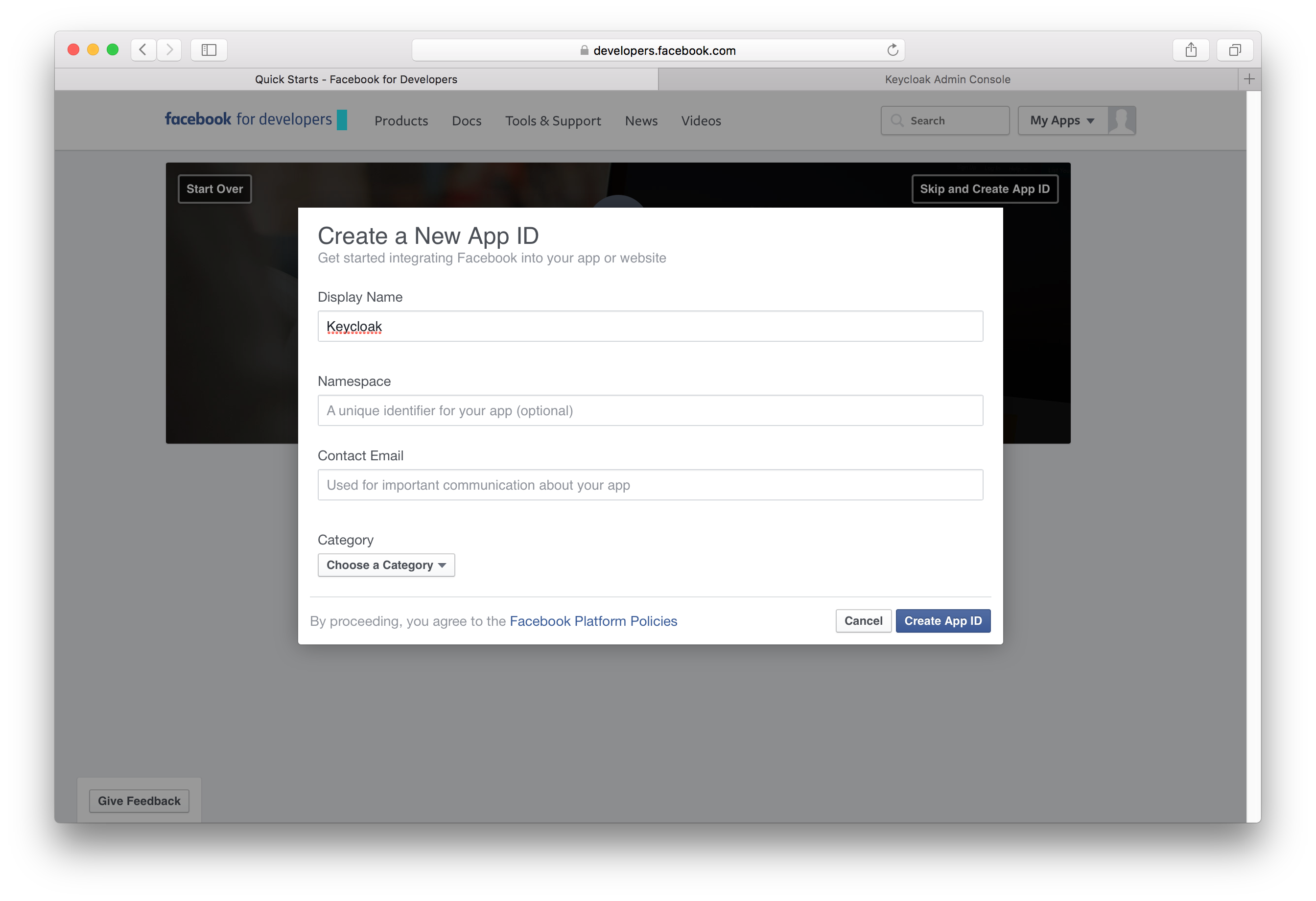
Task: Click the Create App ID button
Action: [943, 621]
